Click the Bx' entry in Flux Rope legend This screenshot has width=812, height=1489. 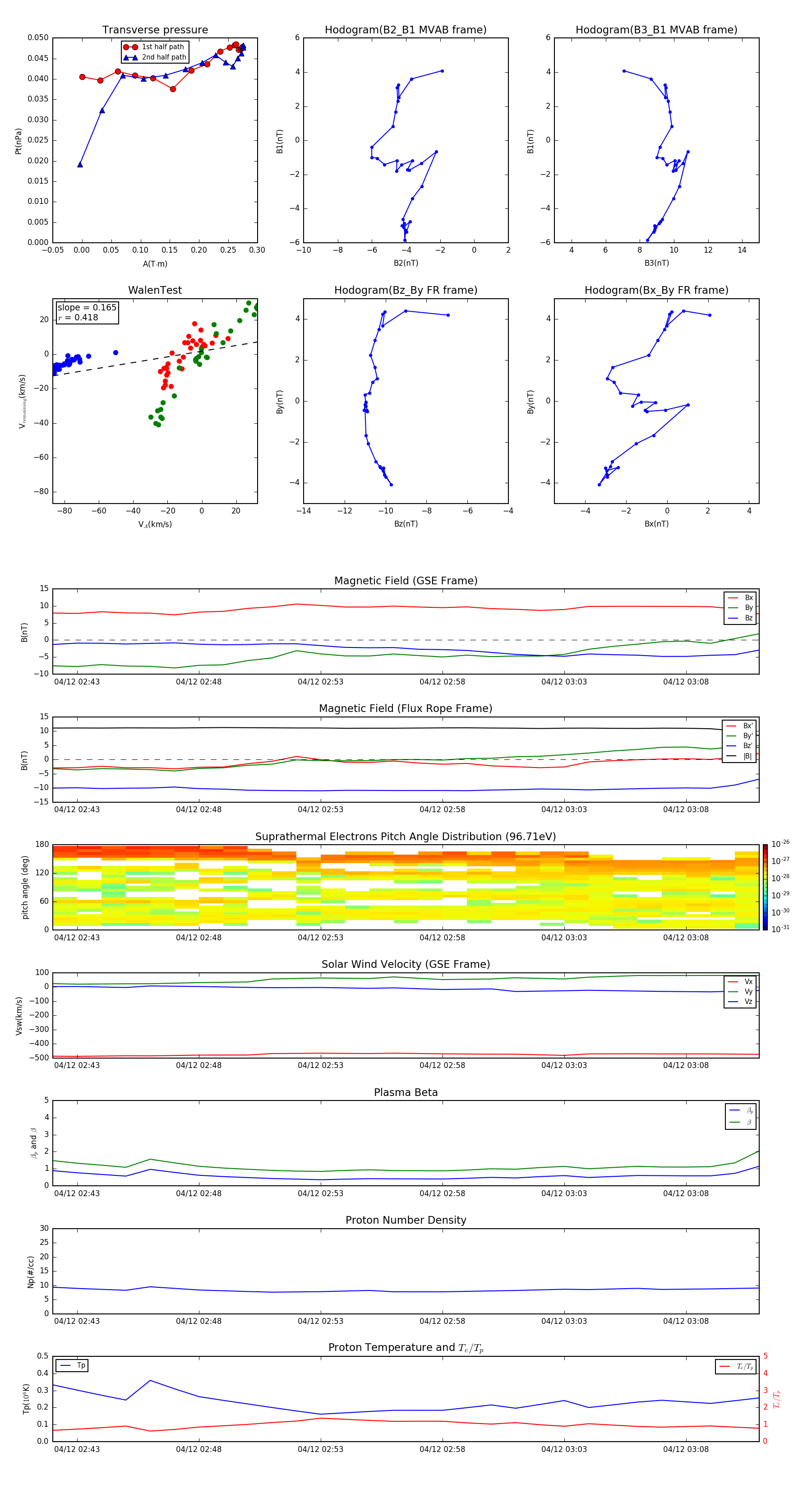click(739, 726)
